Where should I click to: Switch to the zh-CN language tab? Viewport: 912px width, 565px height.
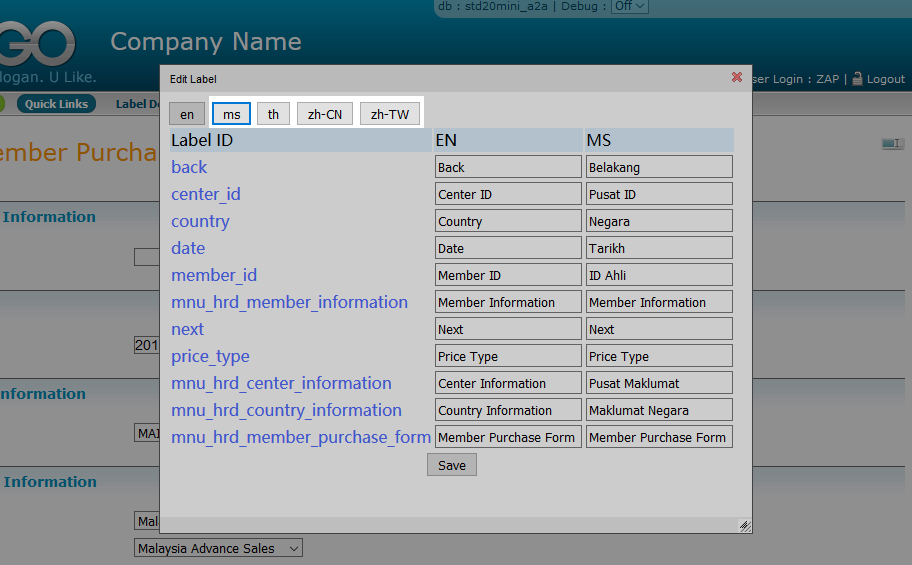[324, 114]
